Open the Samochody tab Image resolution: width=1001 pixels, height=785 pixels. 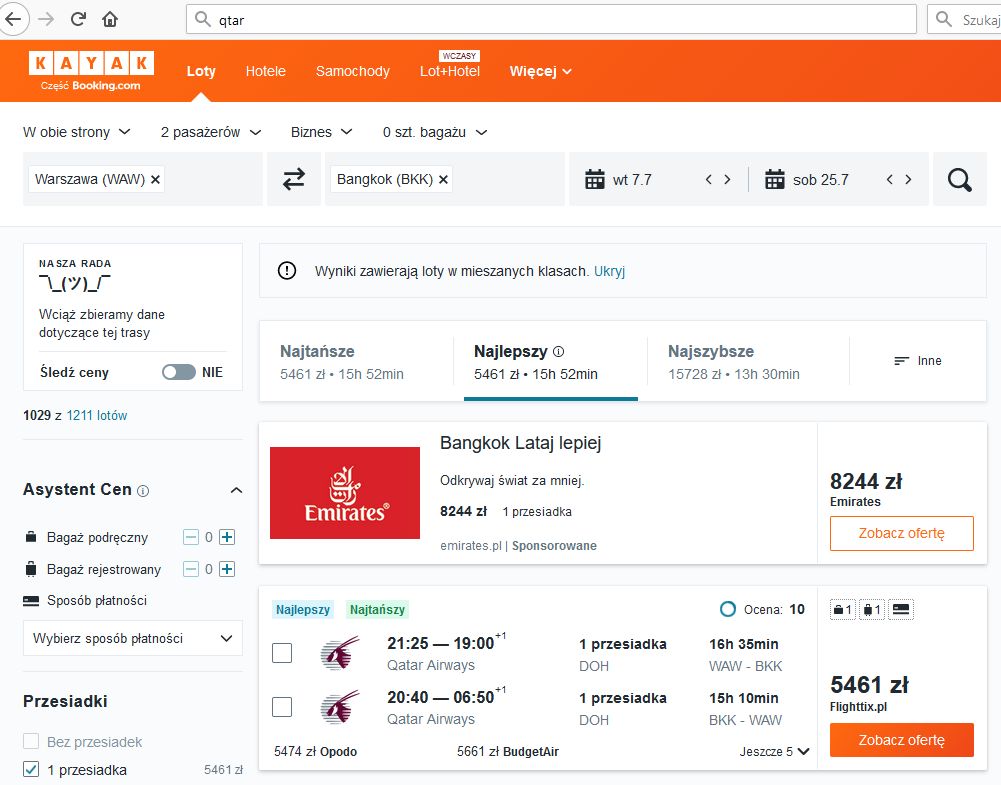coord(352,71)
